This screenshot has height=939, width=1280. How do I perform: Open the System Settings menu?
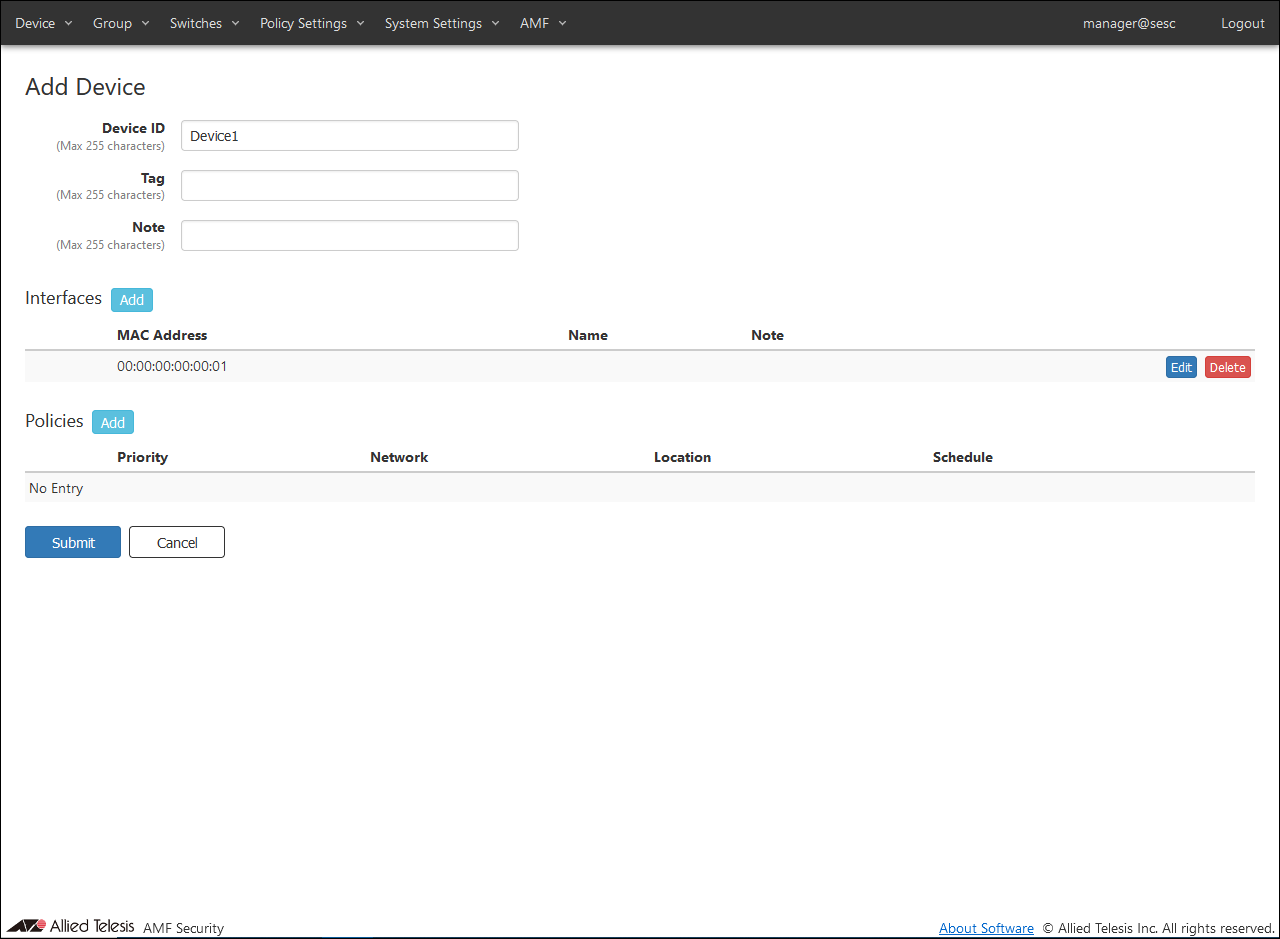441,23
